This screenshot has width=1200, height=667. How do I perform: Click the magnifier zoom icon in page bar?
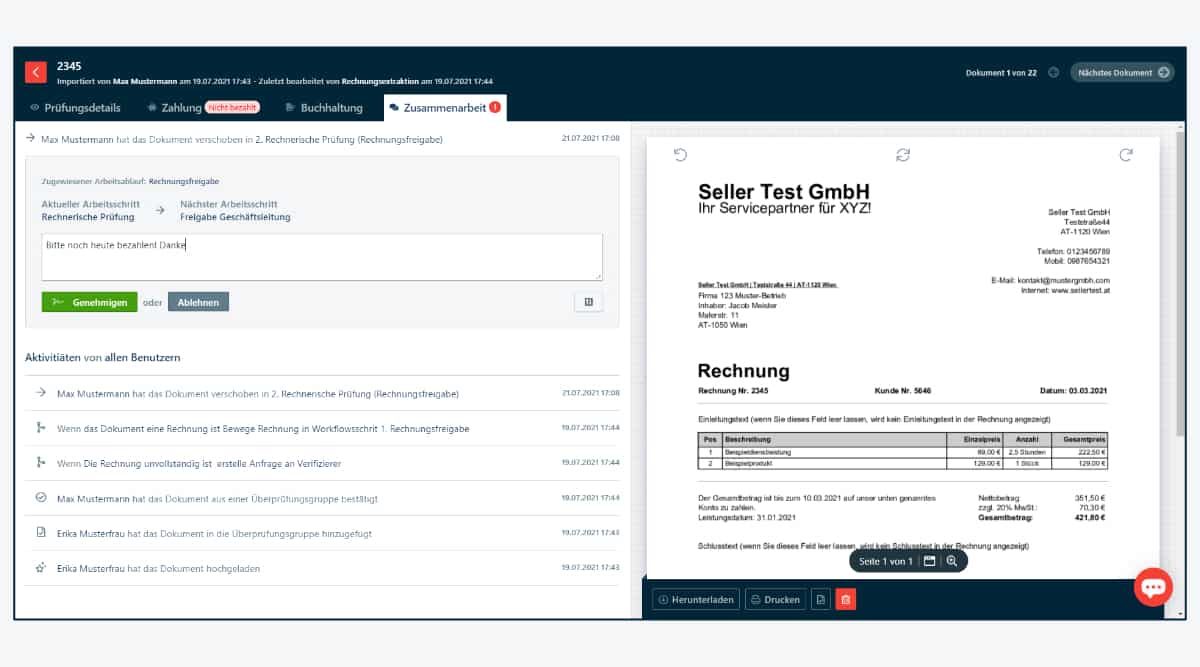tap(952, 562)
